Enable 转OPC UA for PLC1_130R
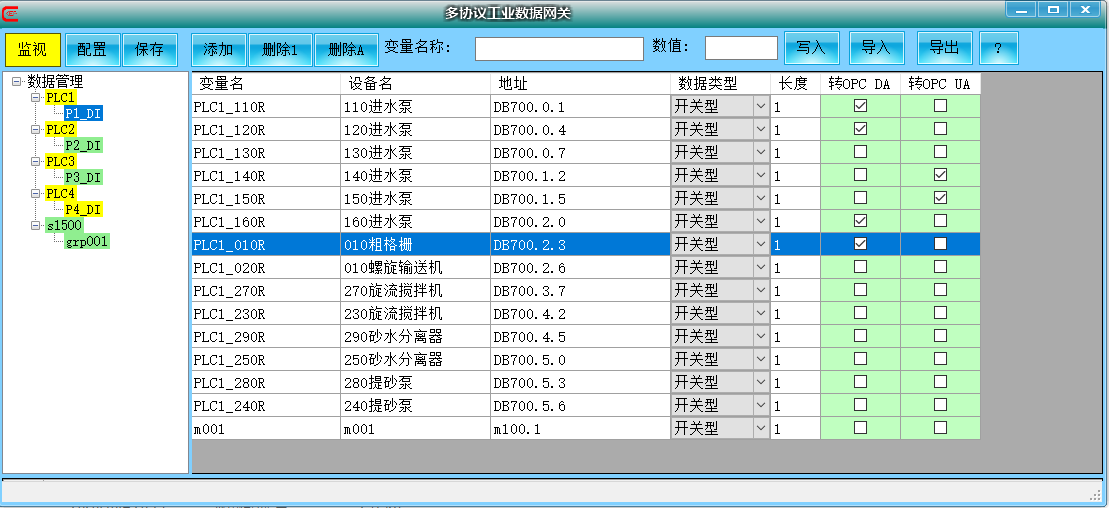 click(x=940, y=152)
